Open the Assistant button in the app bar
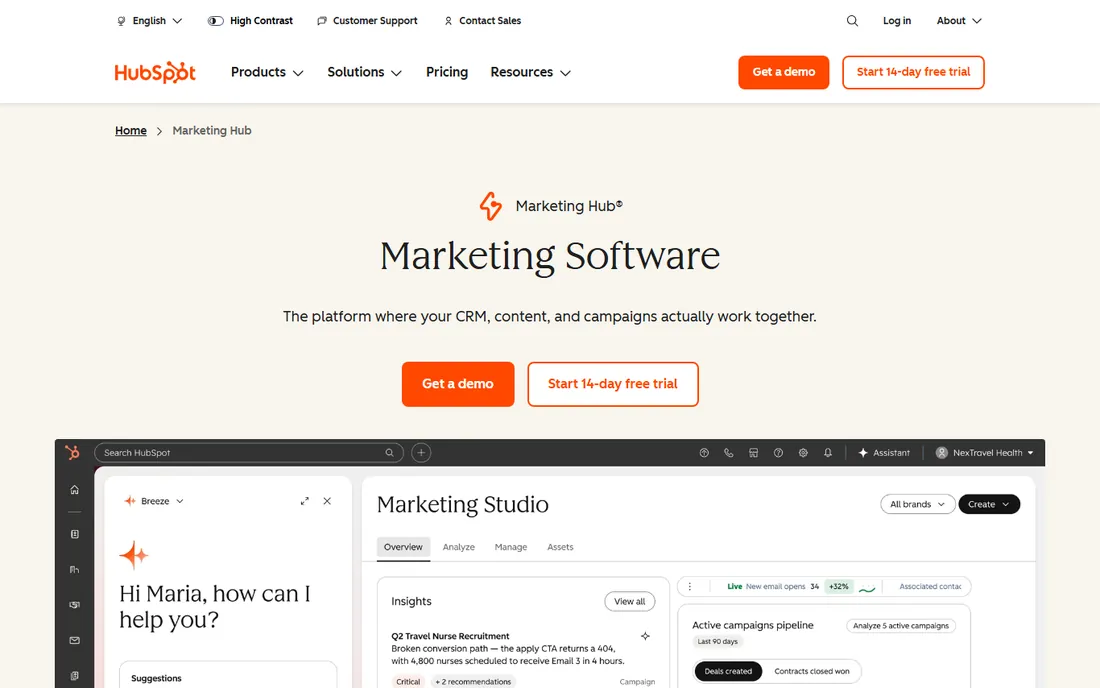 (x=884, y=453)
